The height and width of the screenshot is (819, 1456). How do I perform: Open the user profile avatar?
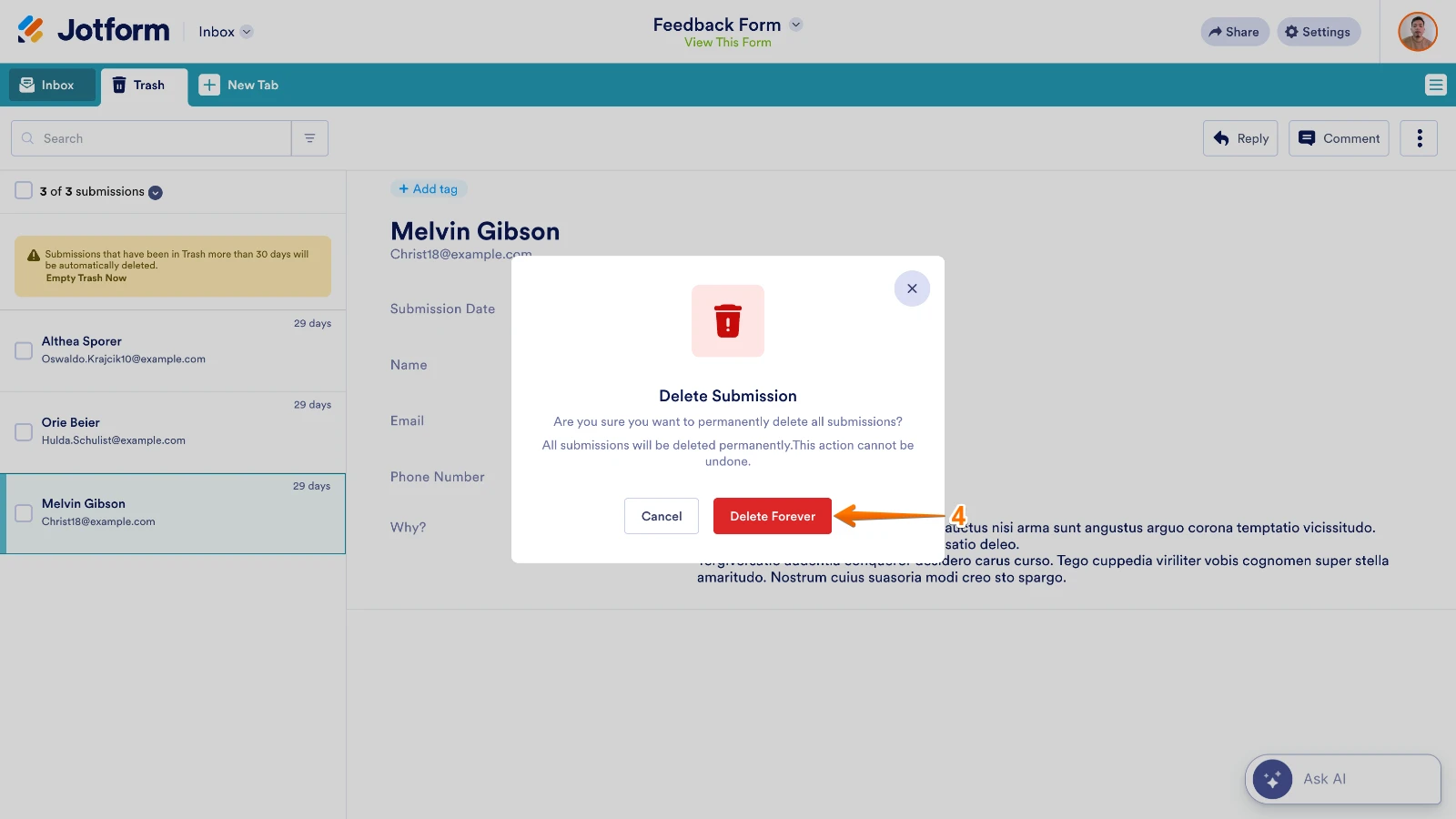(1417, 32)
